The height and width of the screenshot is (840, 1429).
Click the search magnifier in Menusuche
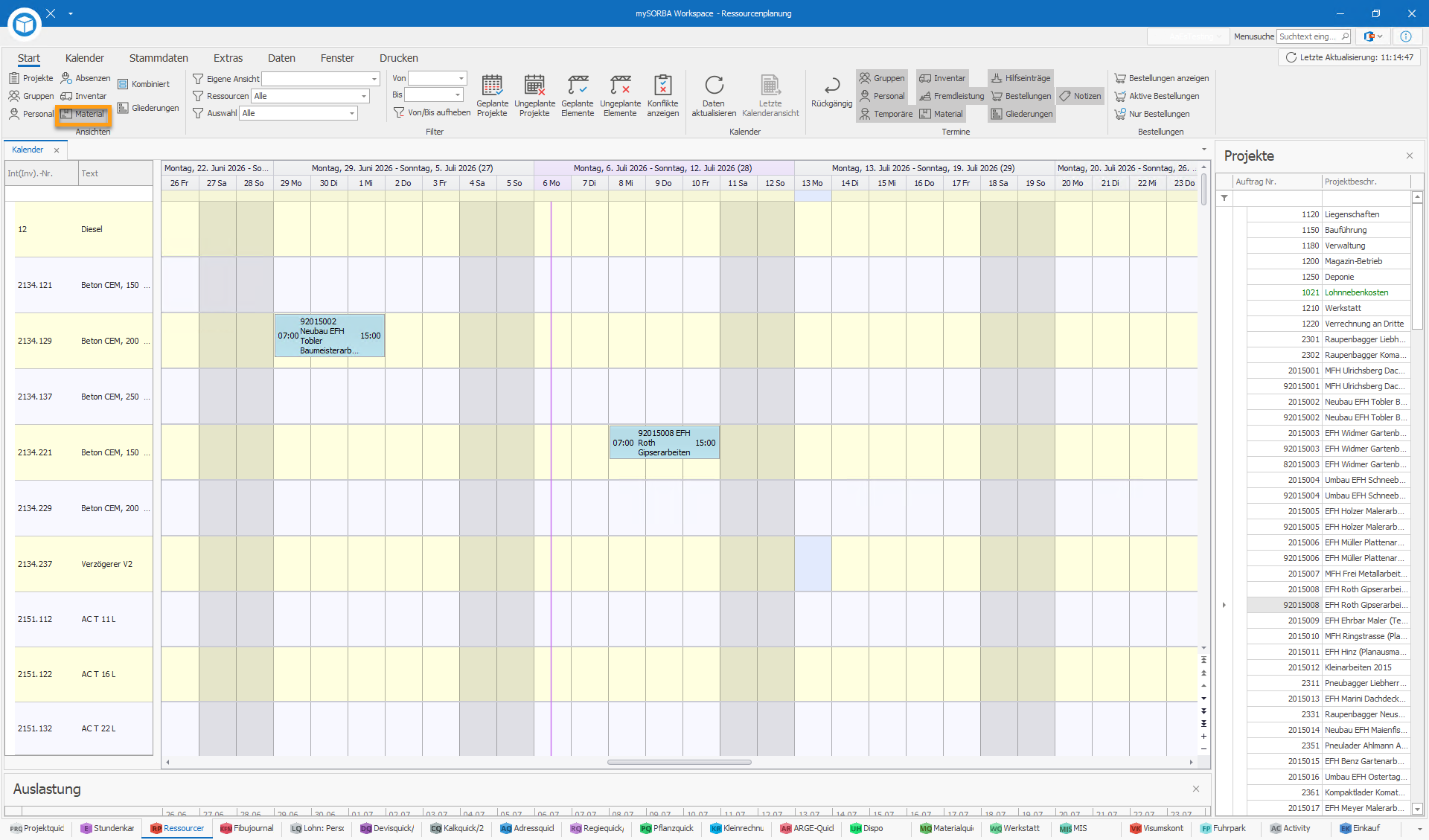coord(1345,36)
